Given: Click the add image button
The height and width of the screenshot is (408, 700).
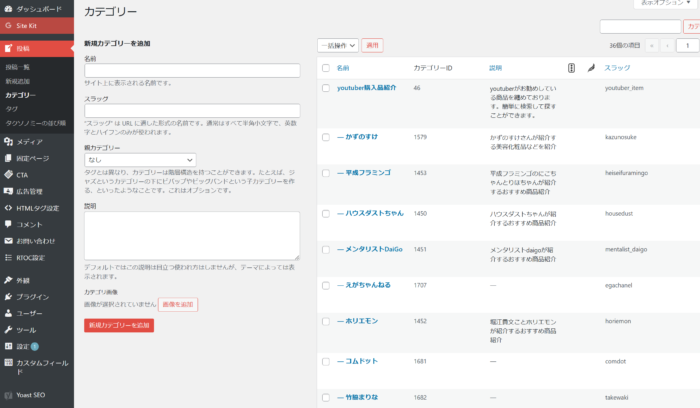Looking at the screenshot, I should tap(178, 304).
